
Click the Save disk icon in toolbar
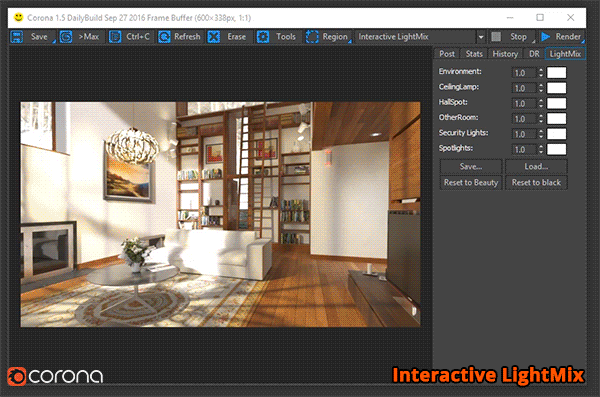(x=16, y=37)
